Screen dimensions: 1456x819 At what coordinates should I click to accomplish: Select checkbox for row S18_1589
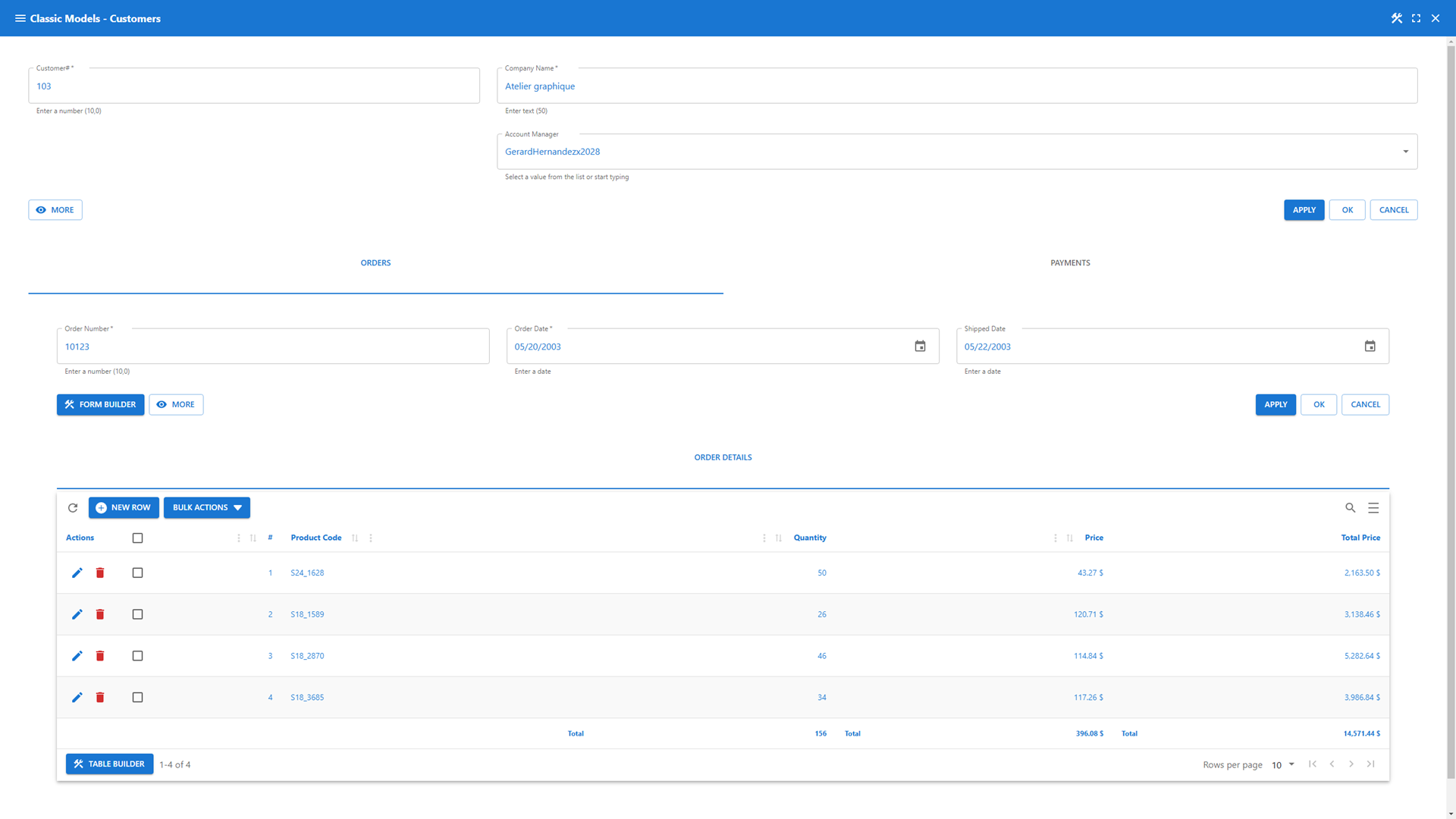click(137, 614)
